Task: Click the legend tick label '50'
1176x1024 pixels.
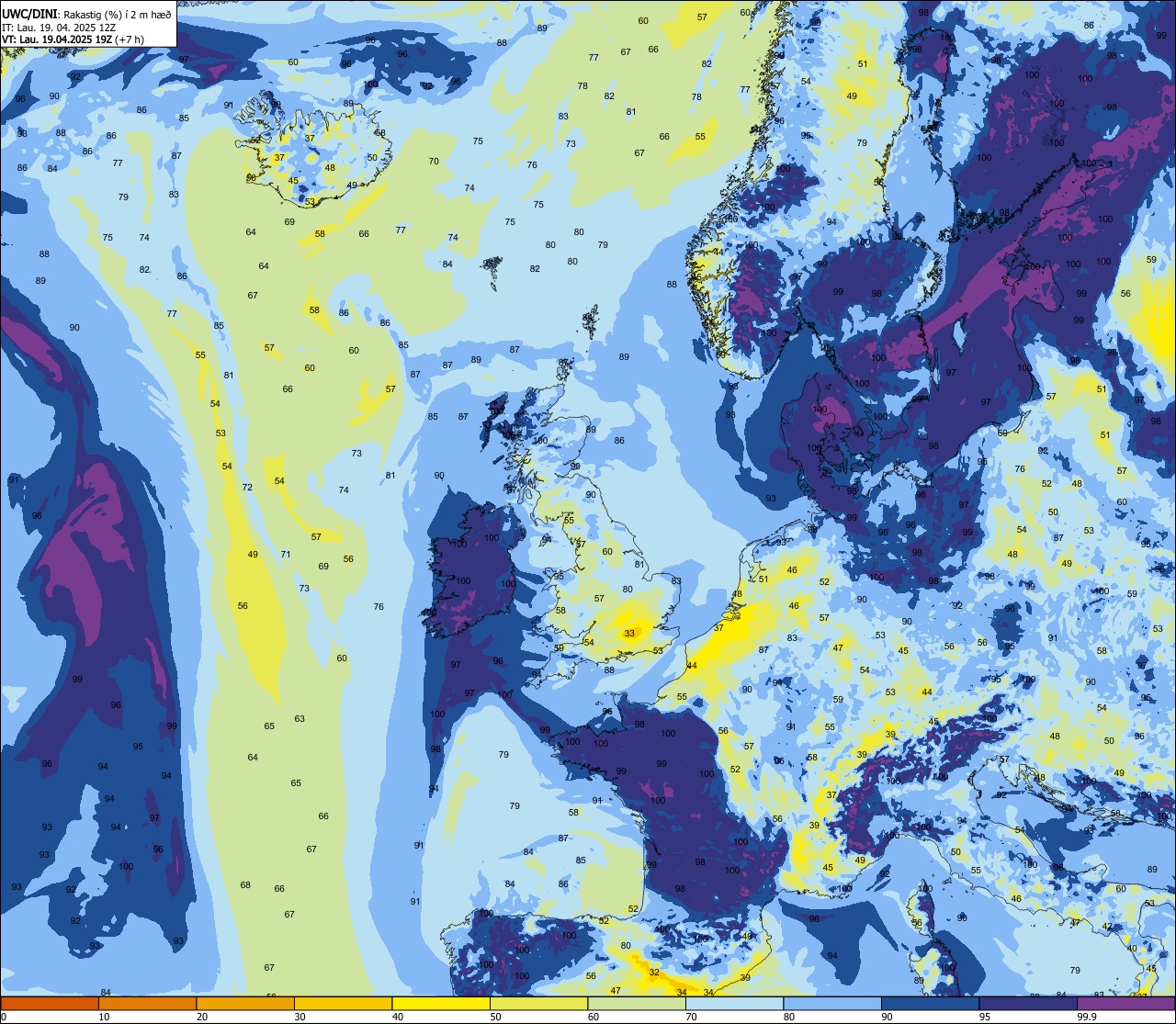Action: click(x=495, y=1017)
